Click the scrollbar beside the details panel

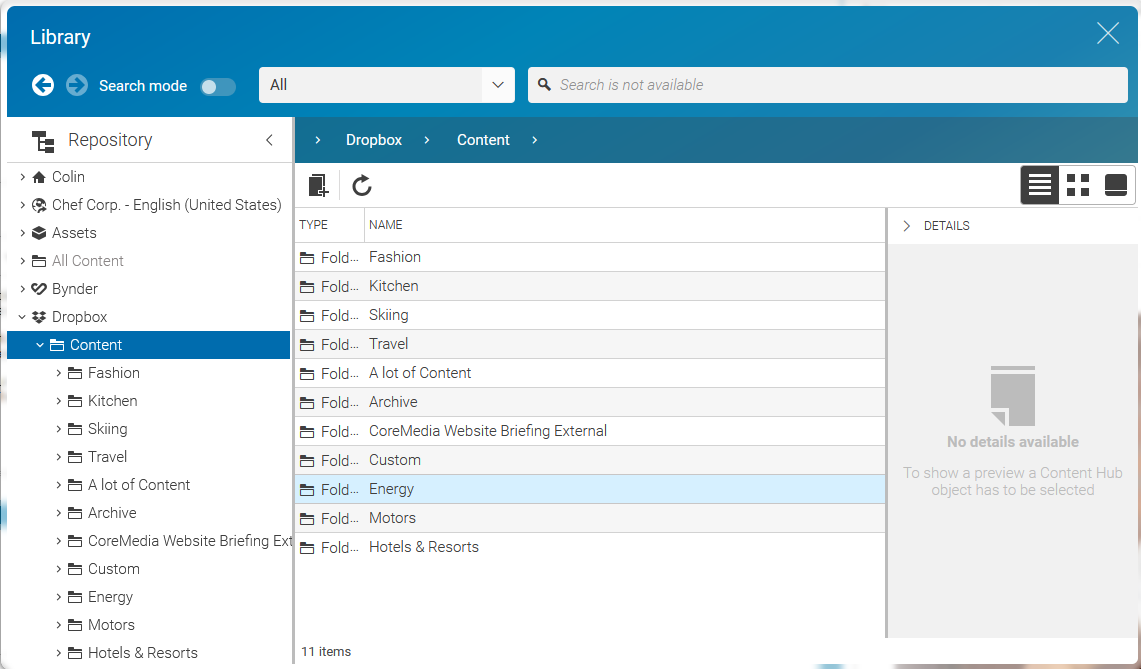[x=1136, y=400]
